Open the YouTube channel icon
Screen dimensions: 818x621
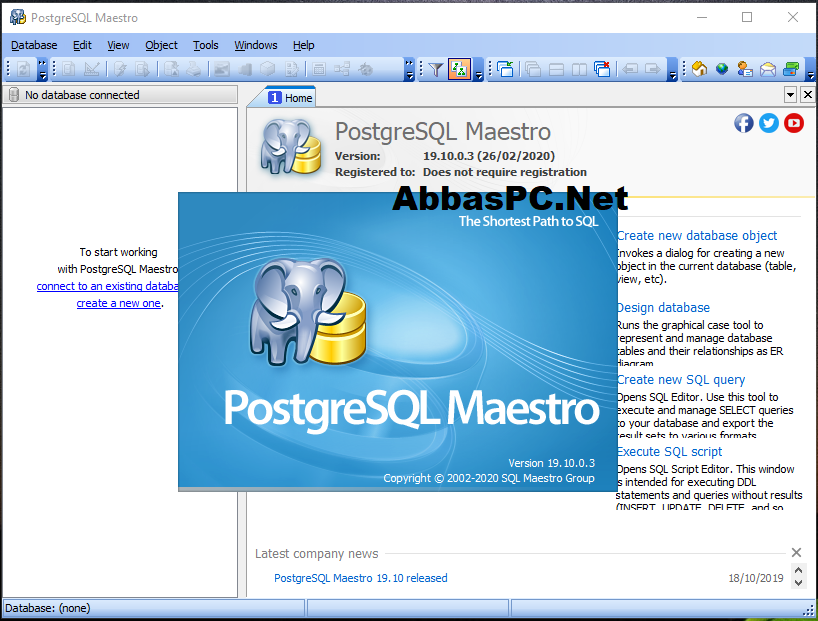794,123
